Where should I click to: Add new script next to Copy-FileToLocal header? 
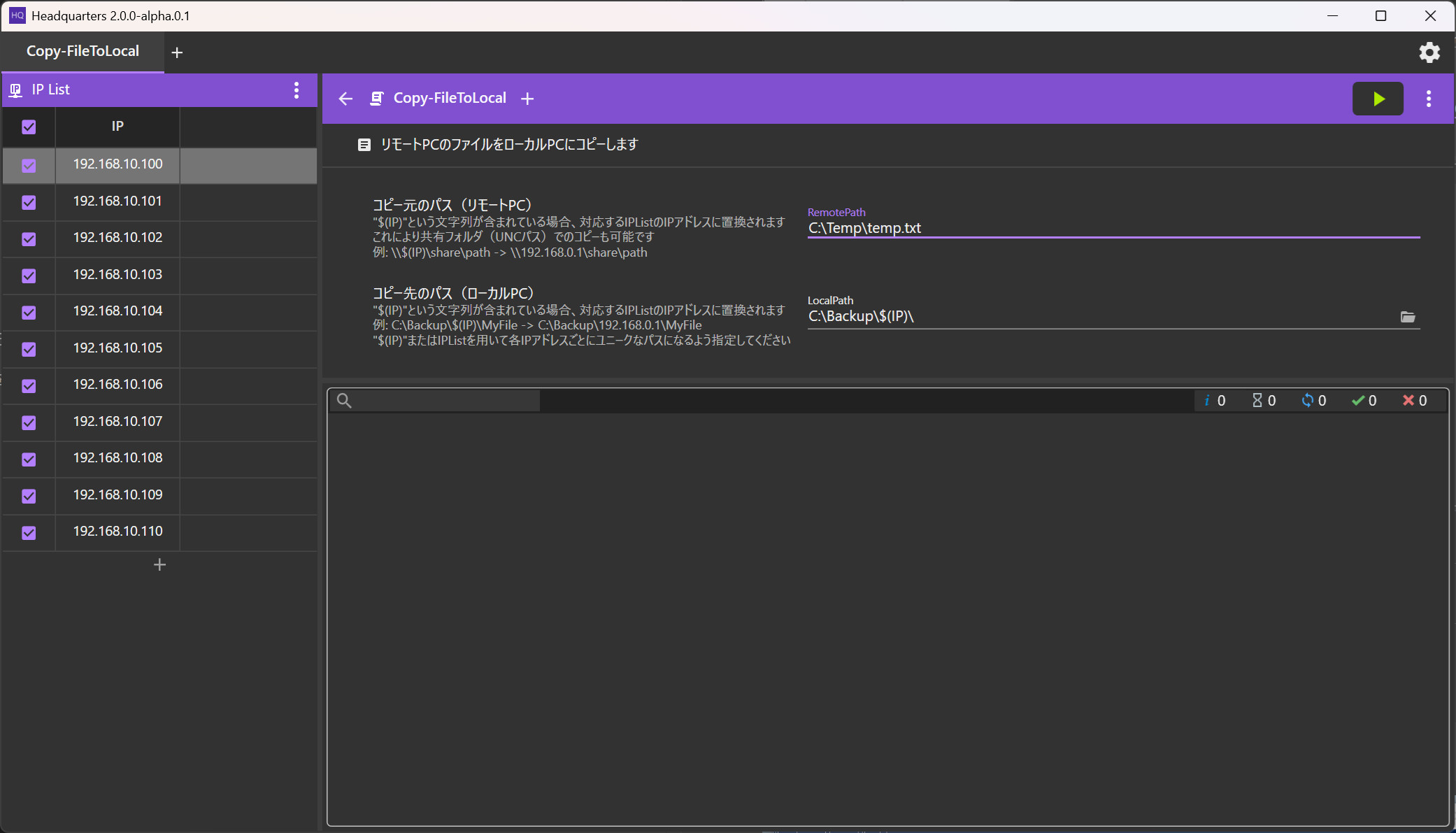pyautogui.click(x=527, y=99)
